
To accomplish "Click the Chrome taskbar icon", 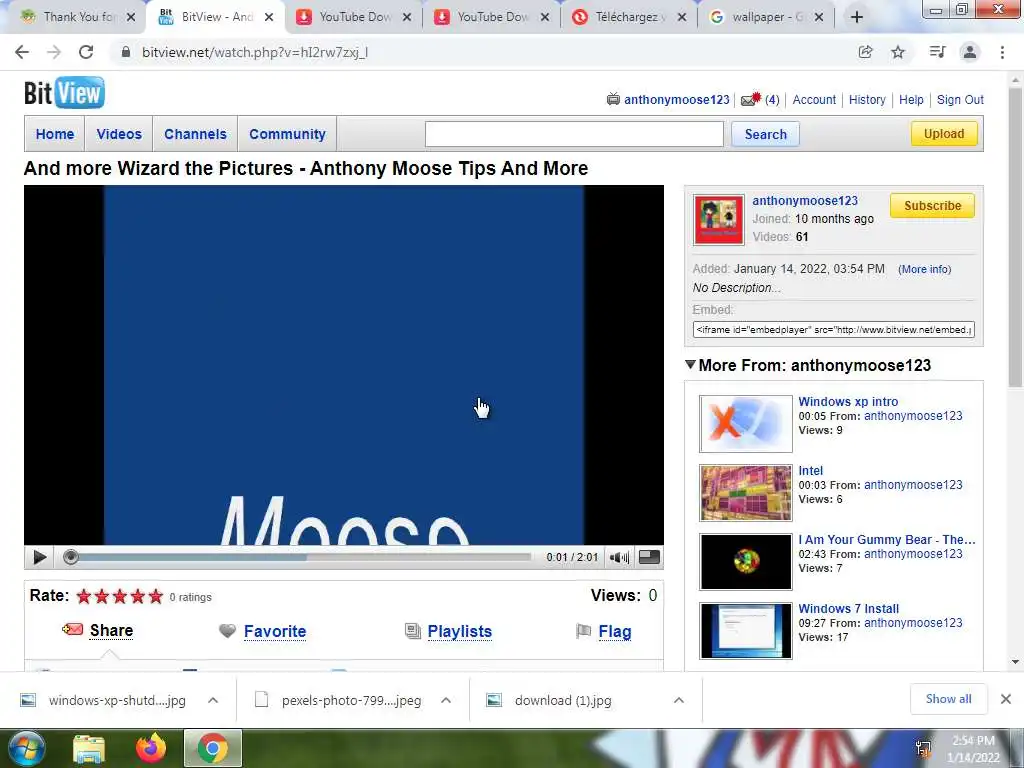I will [x=213, y=748].
